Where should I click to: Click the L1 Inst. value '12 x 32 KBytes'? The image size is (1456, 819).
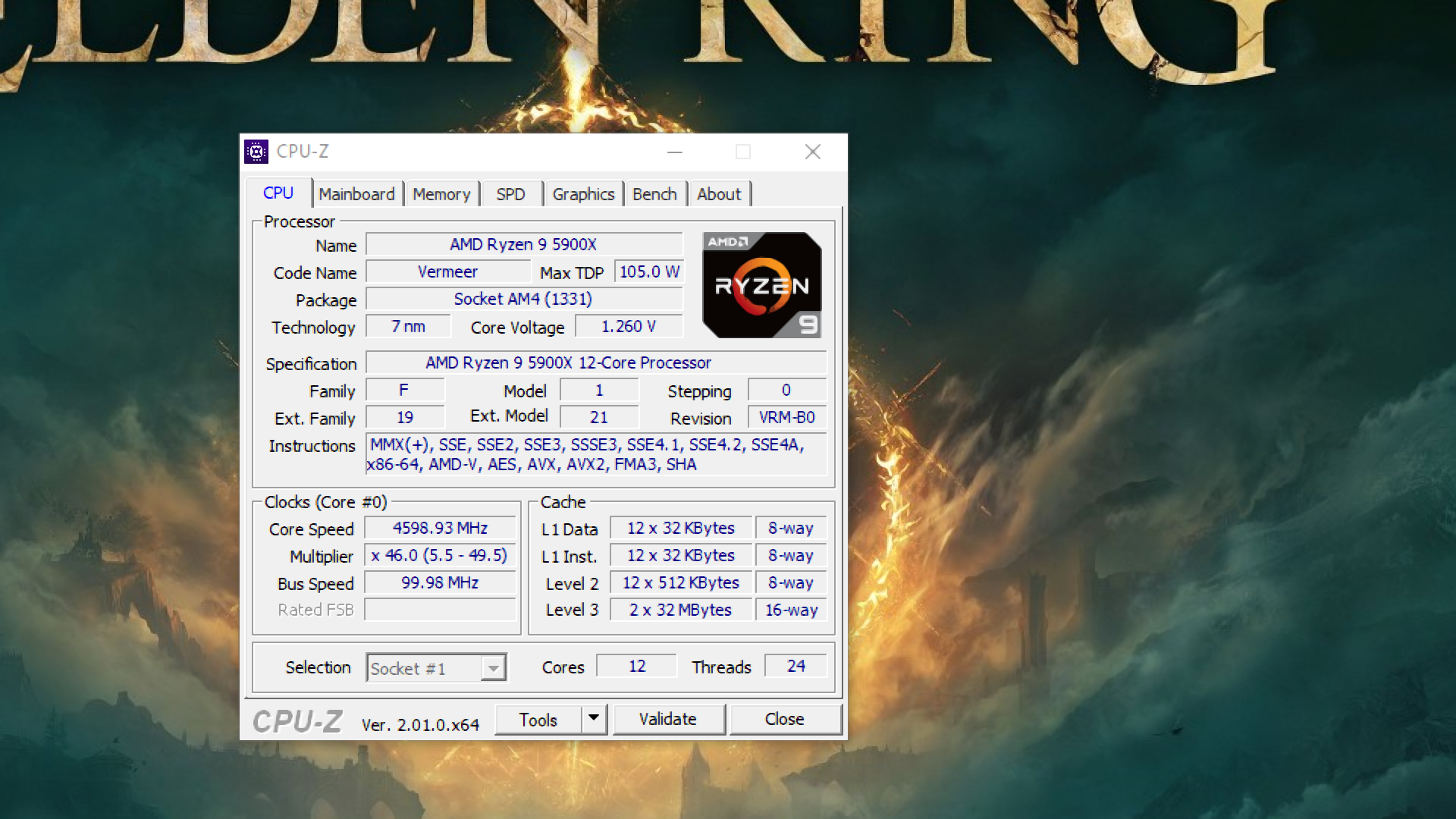click(x=680, y=555)
